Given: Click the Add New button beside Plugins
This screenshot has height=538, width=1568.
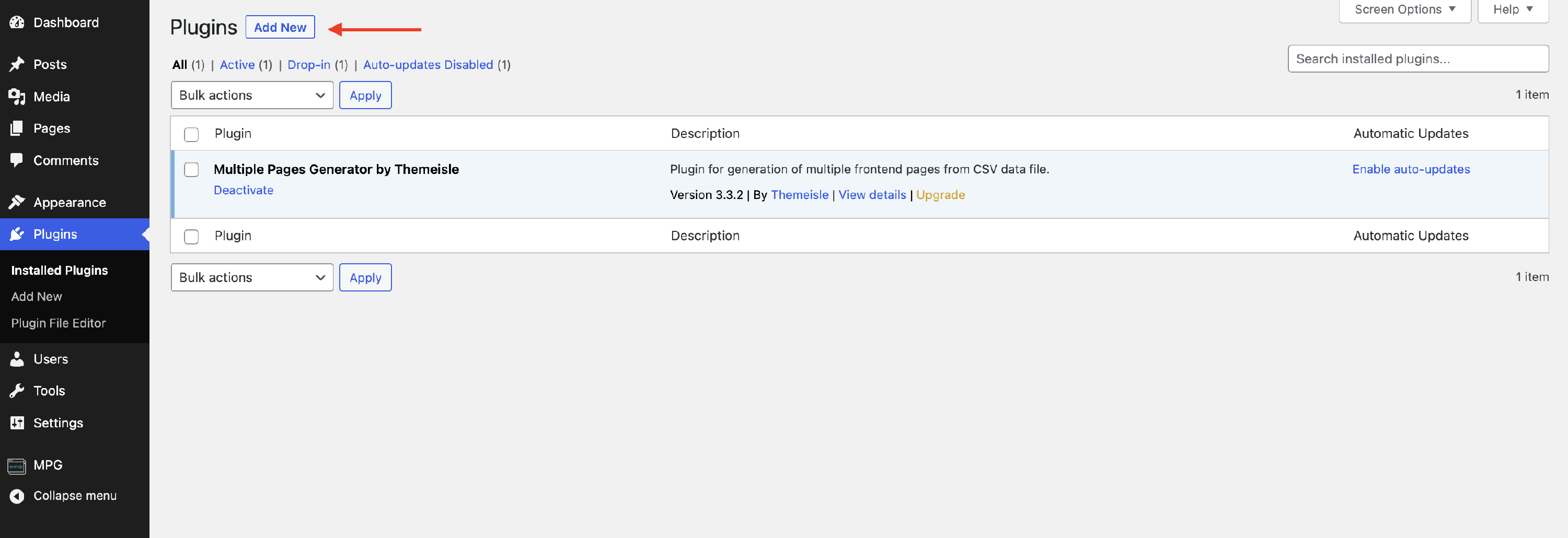Looking at the screenshot, I should click(280, 27).
